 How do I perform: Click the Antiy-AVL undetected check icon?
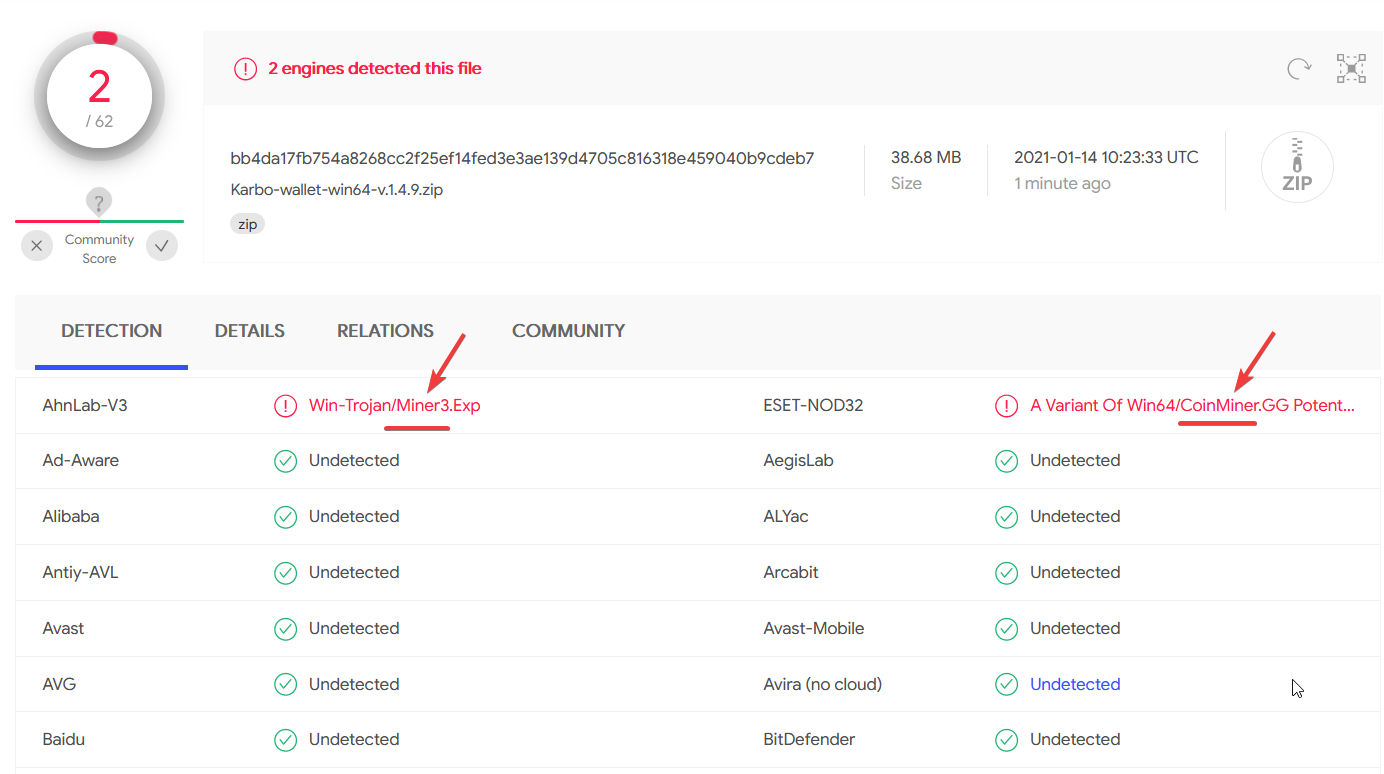(285, 573)
